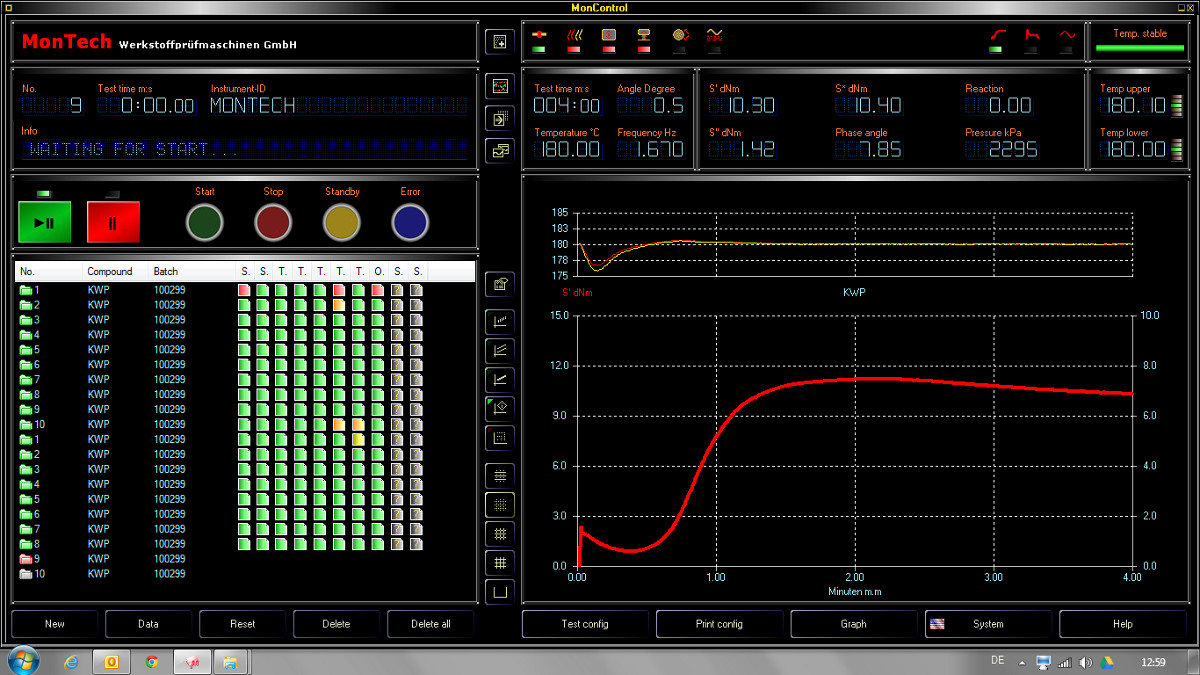Click the S'' dNm value 1.42
The image size is (1200, 675).
(742, 149)
